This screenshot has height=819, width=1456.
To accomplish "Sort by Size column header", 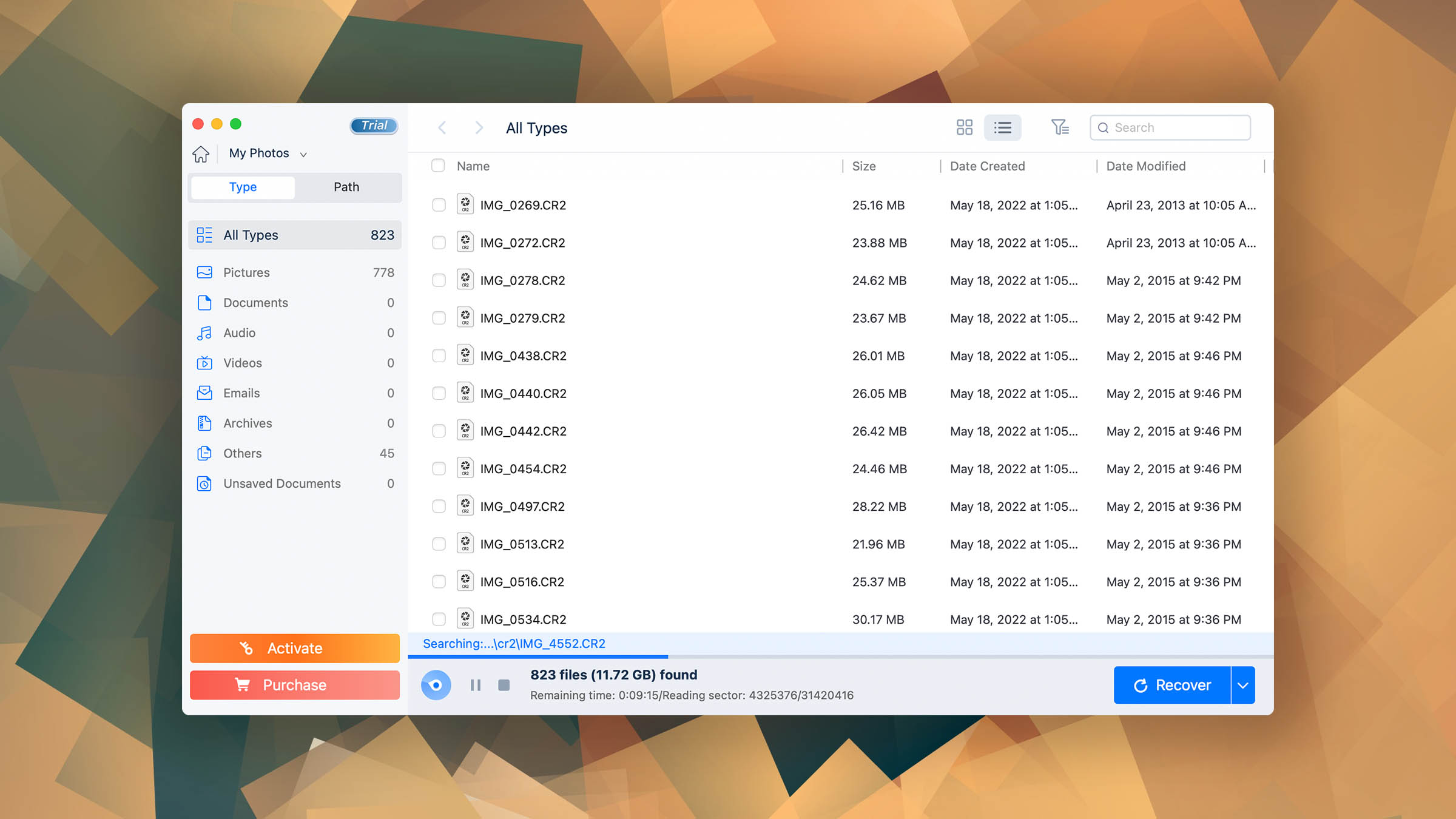I will click(x=864, y=166).
